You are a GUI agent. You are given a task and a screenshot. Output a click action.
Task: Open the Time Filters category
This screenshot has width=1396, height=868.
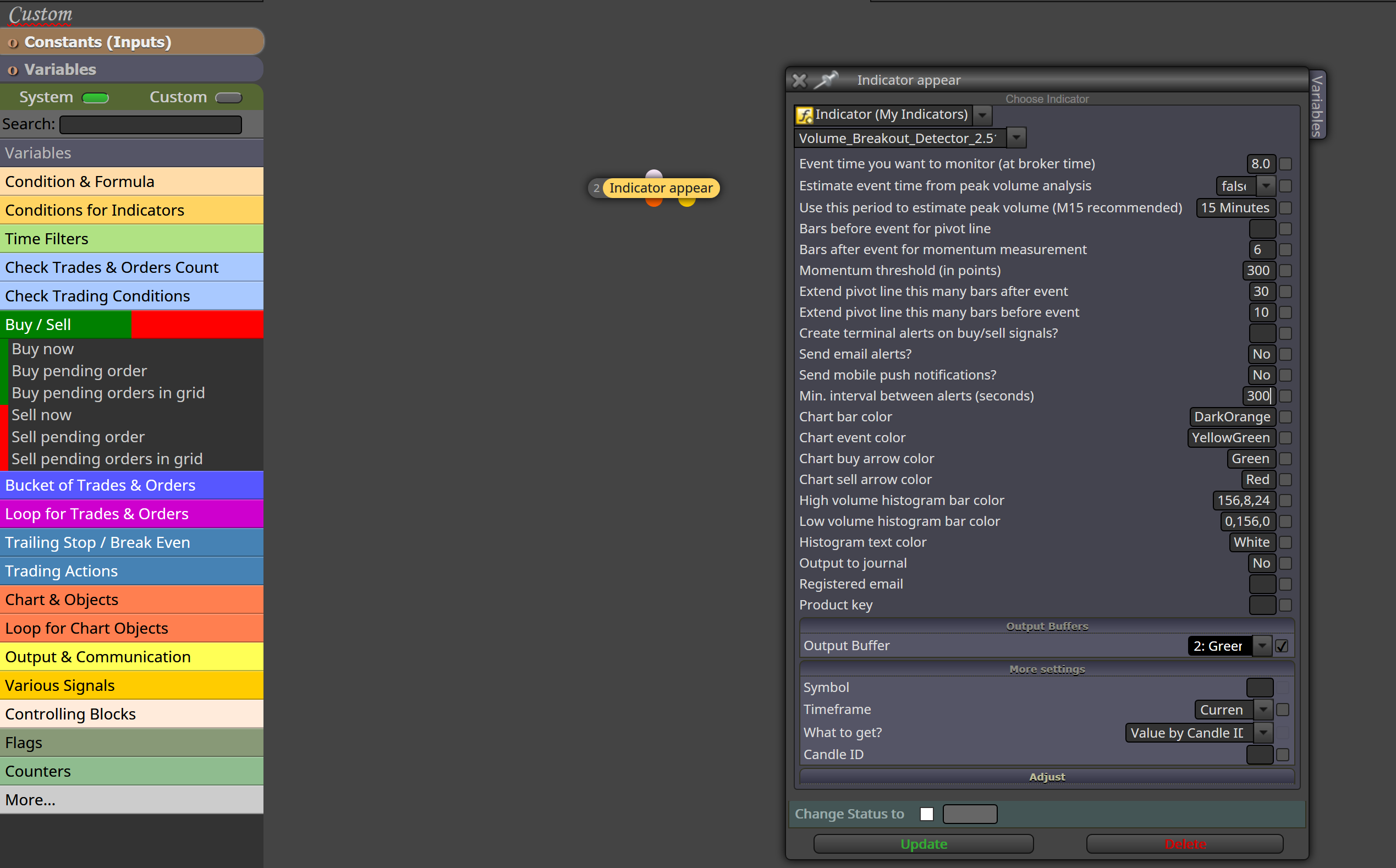(131, 239)
